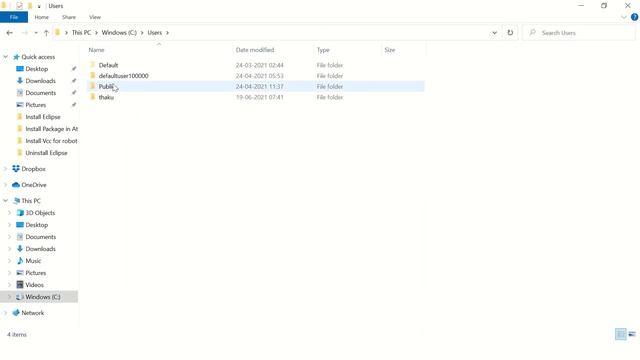The width and height of the screenshot is (640, 360).
Task: Collapse the Quick access tree node
Action: click(x=6, y=57)
